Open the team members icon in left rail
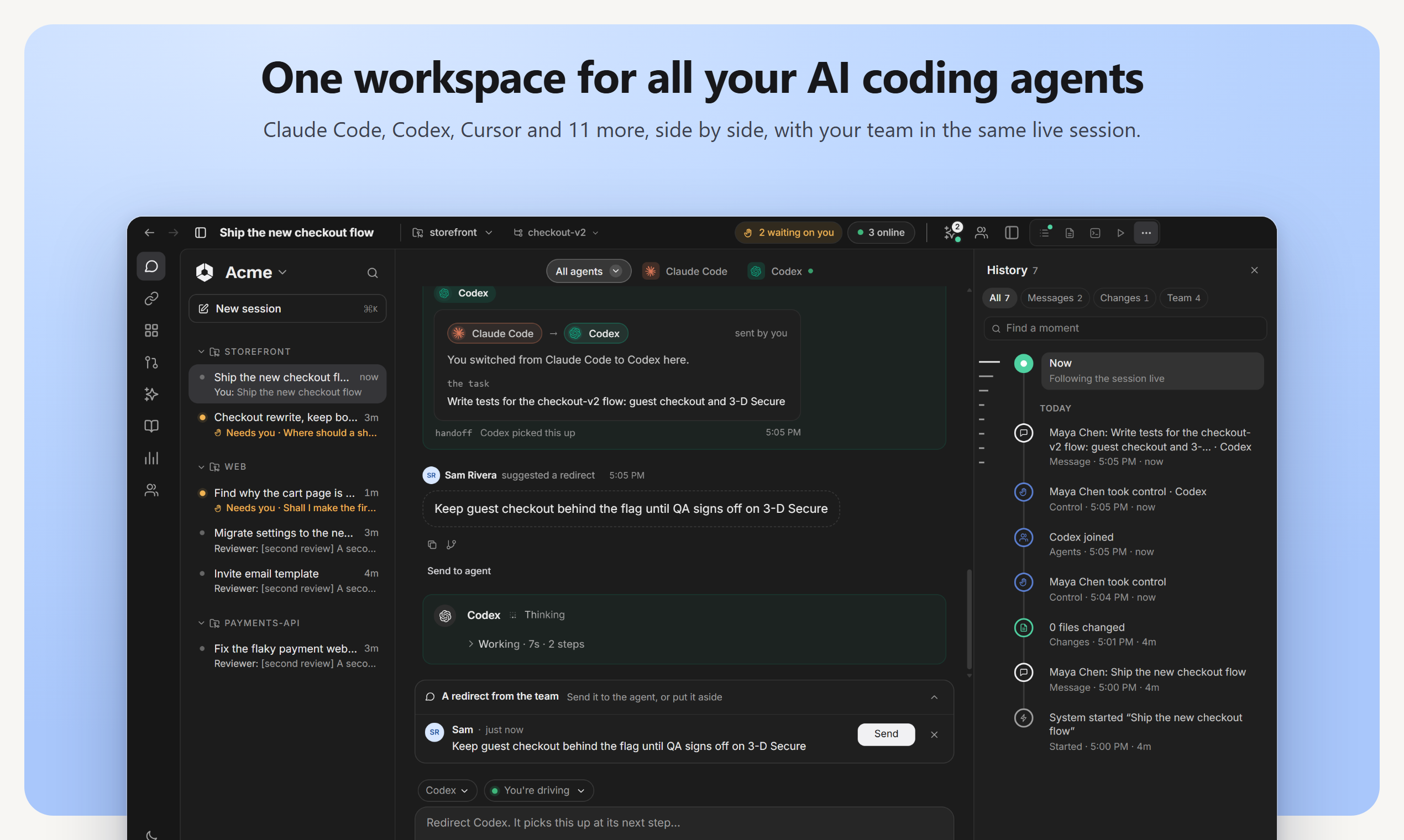This screenshot has width=1404, height=840. pos(151,490)
